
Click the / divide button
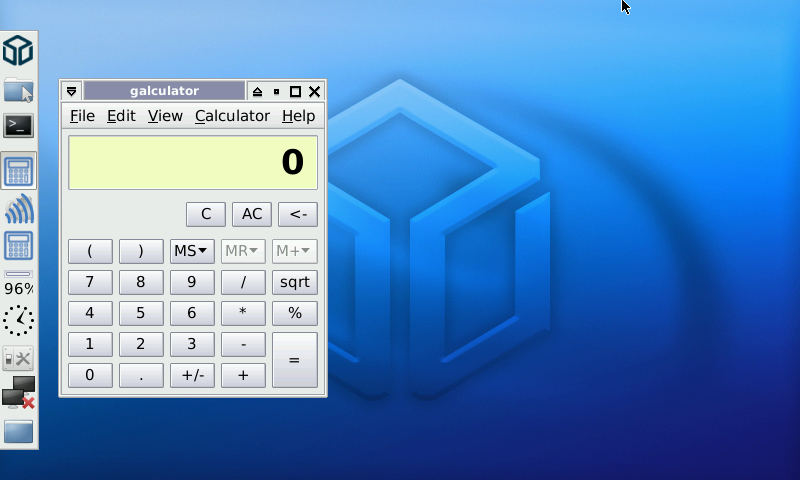243,282
